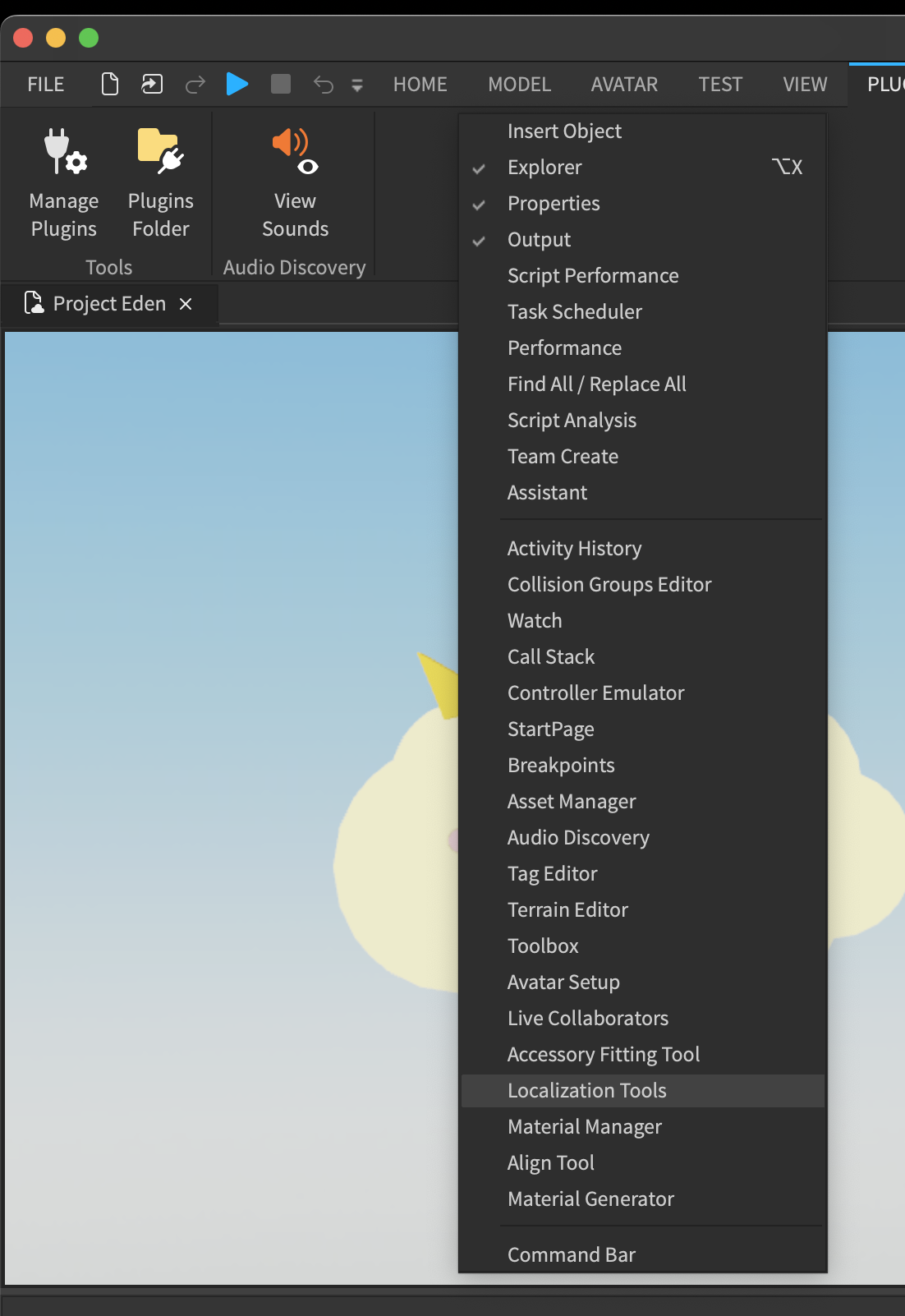The height and width of the screenshot is (1316, 905).
Task: Open the FILE menu
Action: 46,85
